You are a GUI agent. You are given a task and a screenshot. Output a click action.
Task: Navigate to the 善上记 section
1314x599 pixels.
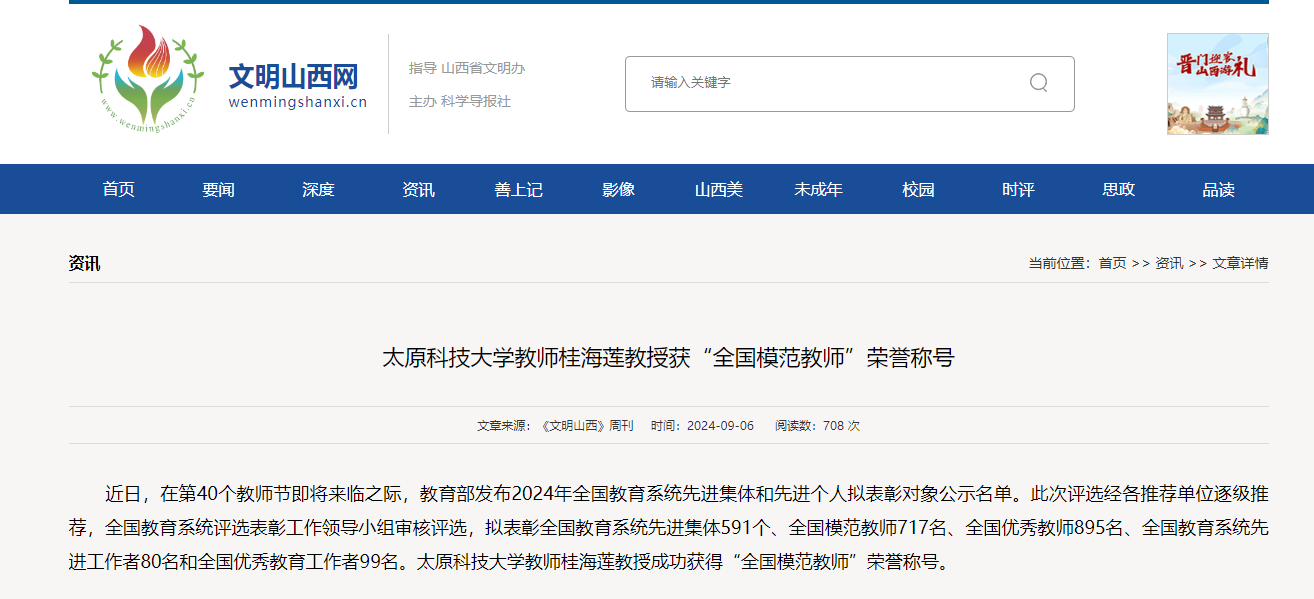tap(518, 189)
